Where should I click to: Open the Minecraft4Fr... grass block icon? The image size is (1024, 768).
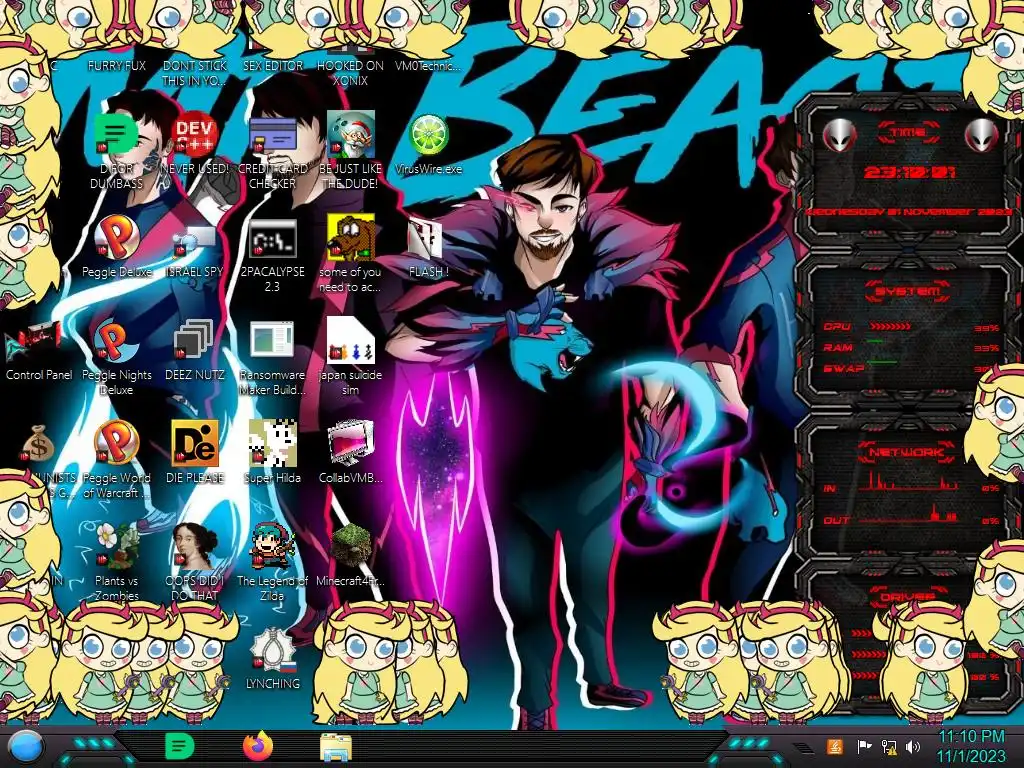click(x=350, y=547)
